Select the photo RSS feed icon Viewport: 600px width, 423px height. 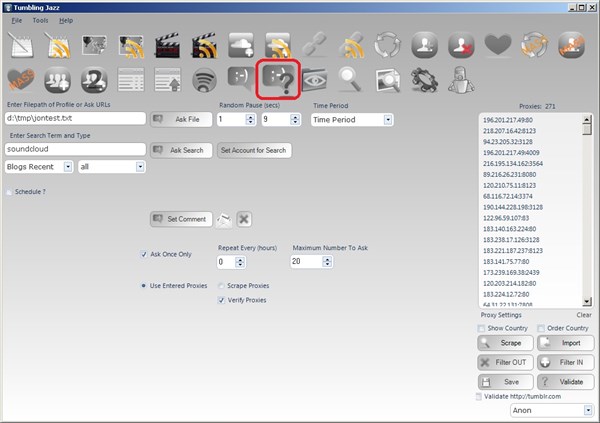[131, 46]
